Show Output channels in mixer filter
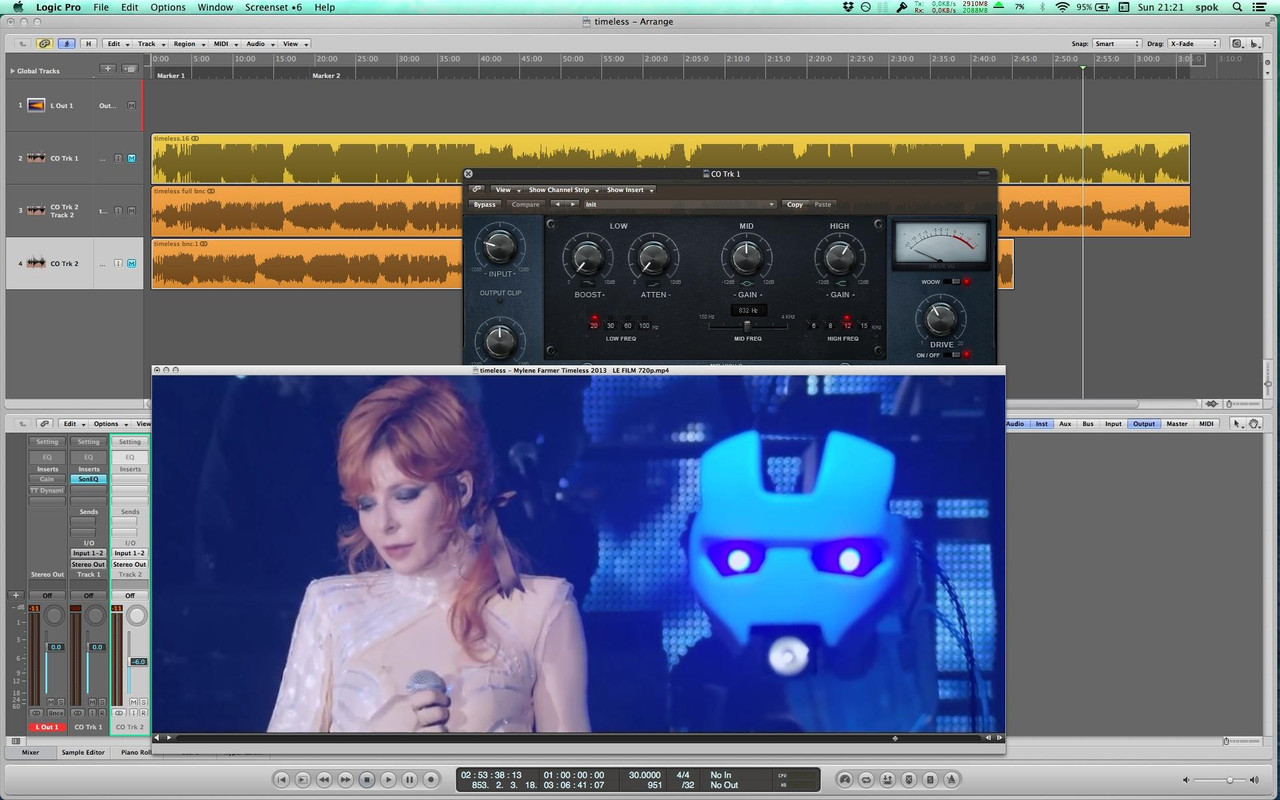 coord(1143,424)
